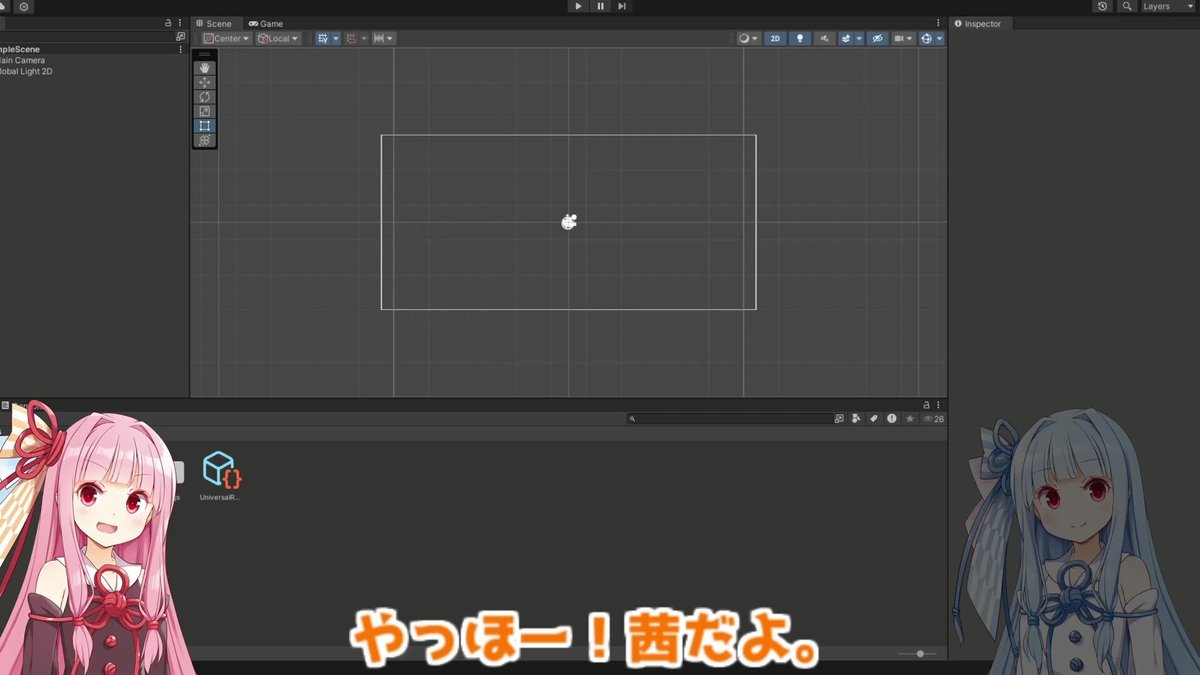1200x675 pixels.
Task: Toggle 2D view mode
Action: tap(774, 38)
